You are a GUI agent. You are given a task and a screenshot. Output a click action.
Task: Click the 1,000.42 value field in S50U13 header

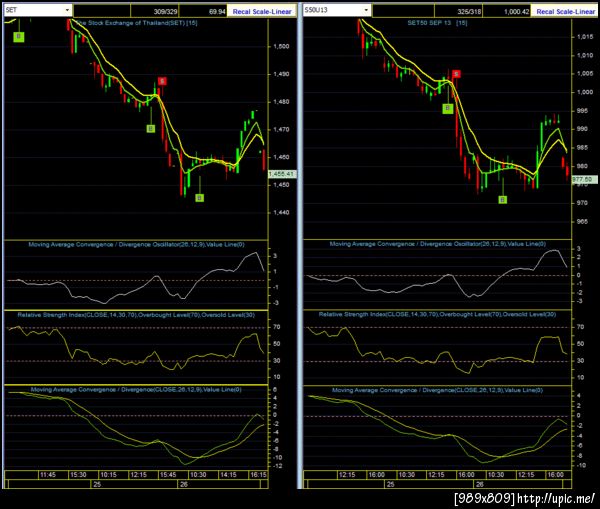506,11
